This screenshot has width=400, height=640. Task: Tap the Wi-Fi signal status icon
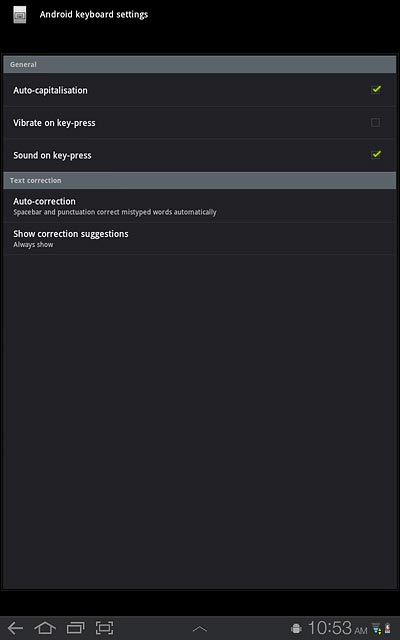point(376,629)
